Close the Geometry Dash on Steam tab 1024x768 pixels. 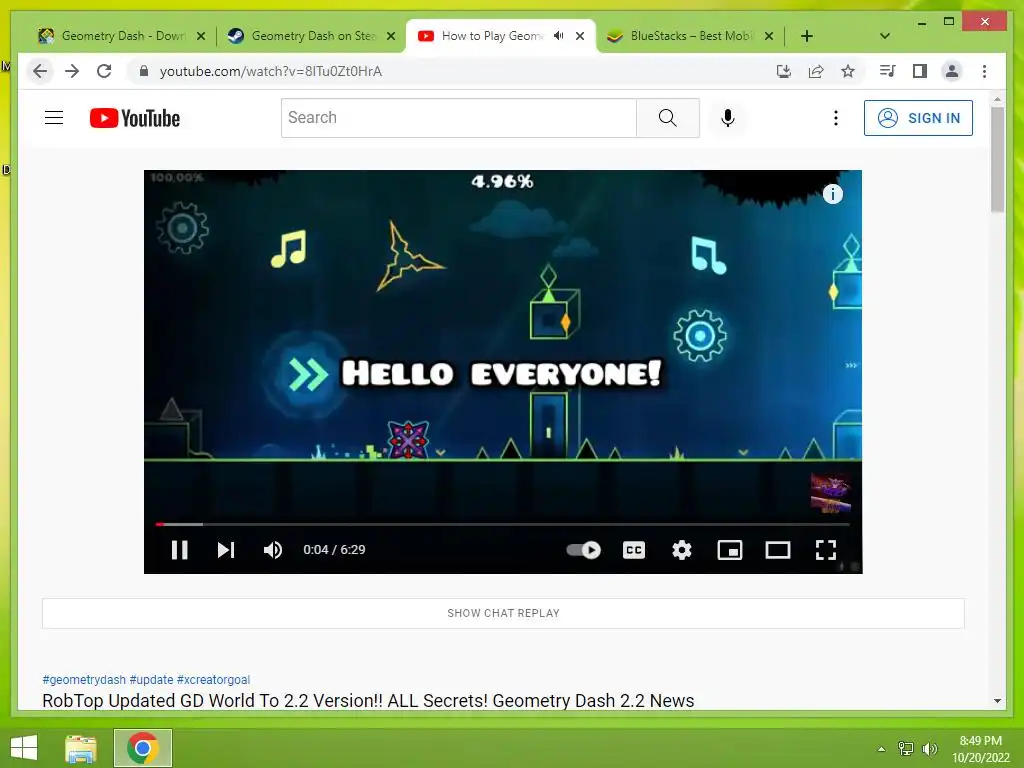pos(391,36)
